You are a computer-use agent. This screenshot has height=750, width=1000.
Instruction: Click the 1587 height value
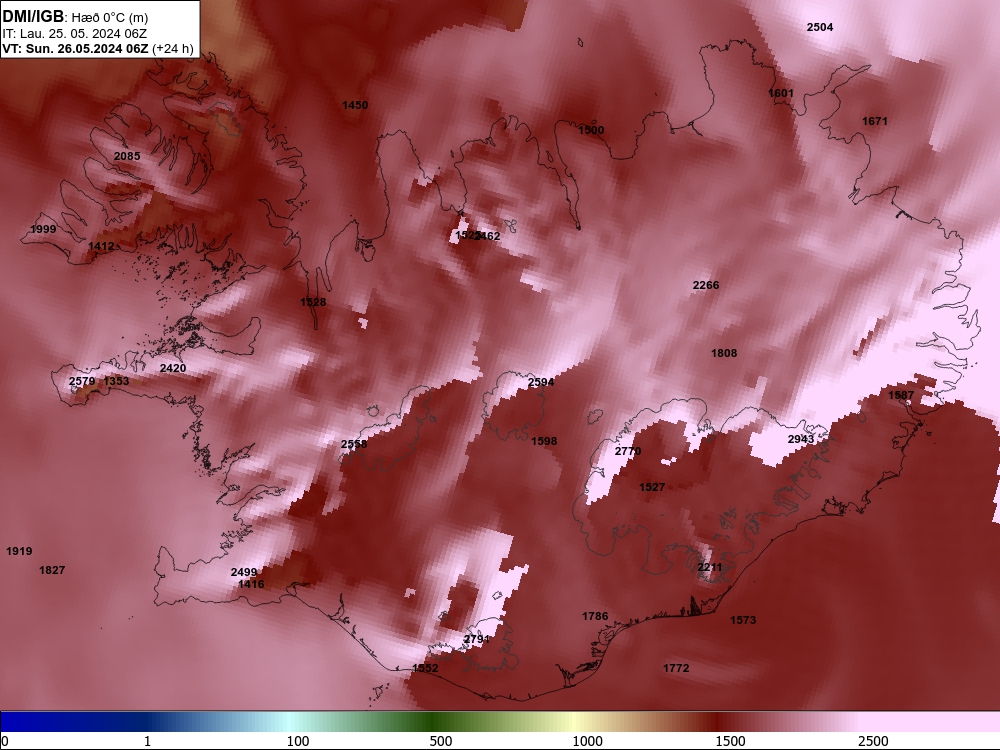point(901,395)
